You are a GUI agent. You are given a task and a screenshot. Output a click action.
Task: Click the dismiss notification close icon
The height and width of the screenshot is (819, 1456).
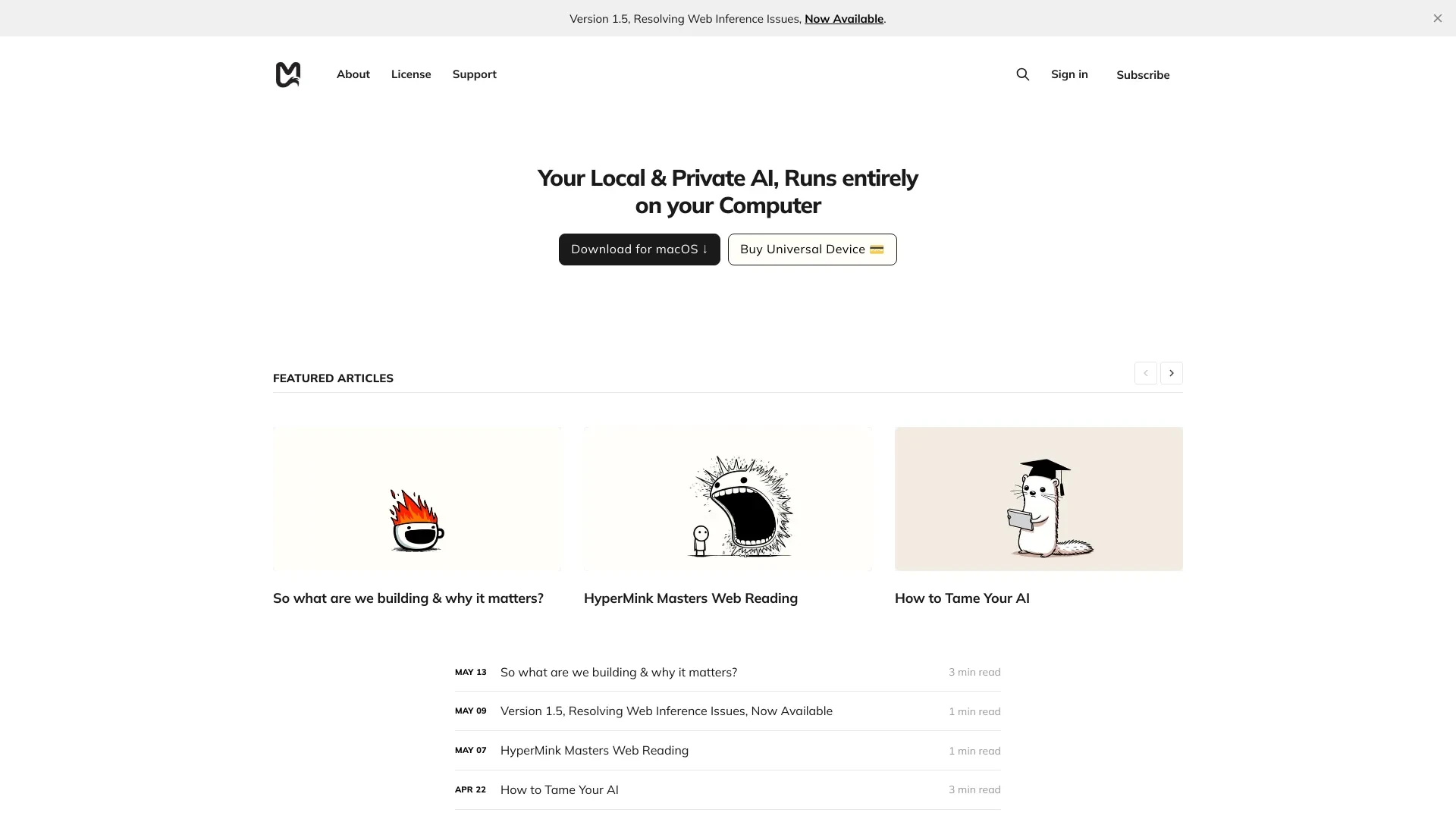tap(1438, 18)
